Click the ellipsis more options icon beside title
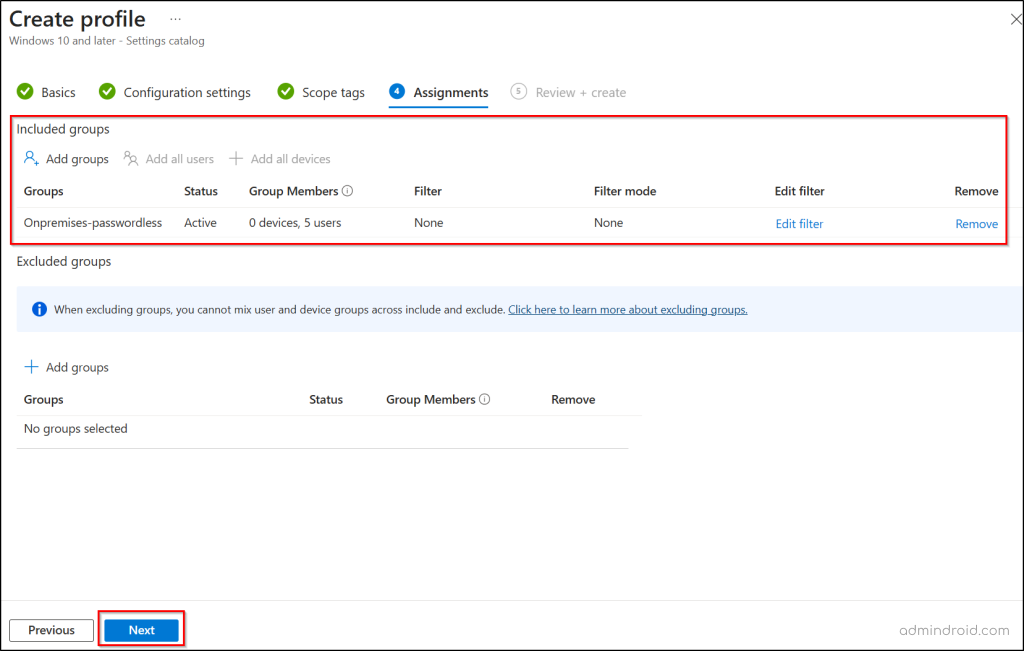The width and height of the screenshot is (1024, 651). click(x=176, y=19)
